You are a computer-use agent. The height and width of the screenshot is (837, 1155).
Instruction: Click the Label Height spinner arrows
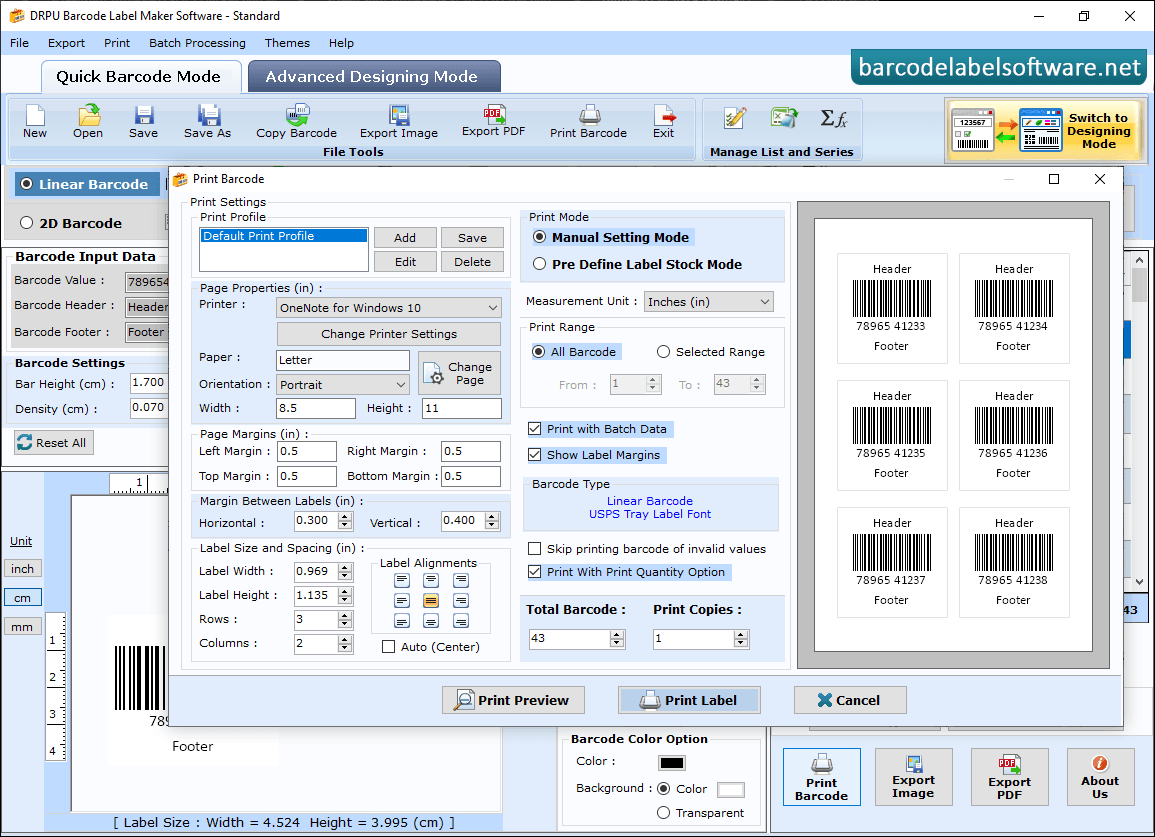click(345, 595)
